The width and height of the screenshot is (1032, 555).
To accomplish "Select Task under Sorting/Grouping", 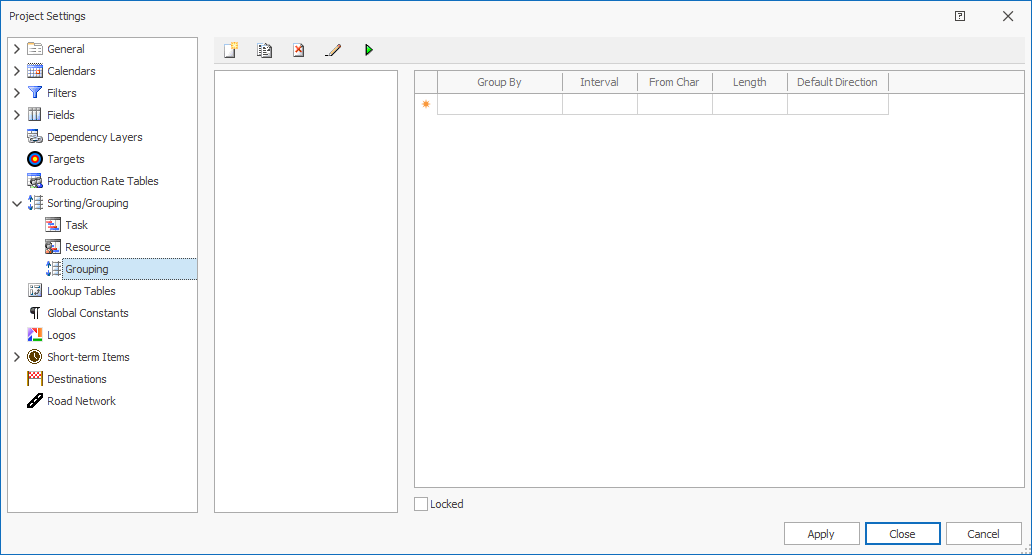I will [x=76, y=225].
